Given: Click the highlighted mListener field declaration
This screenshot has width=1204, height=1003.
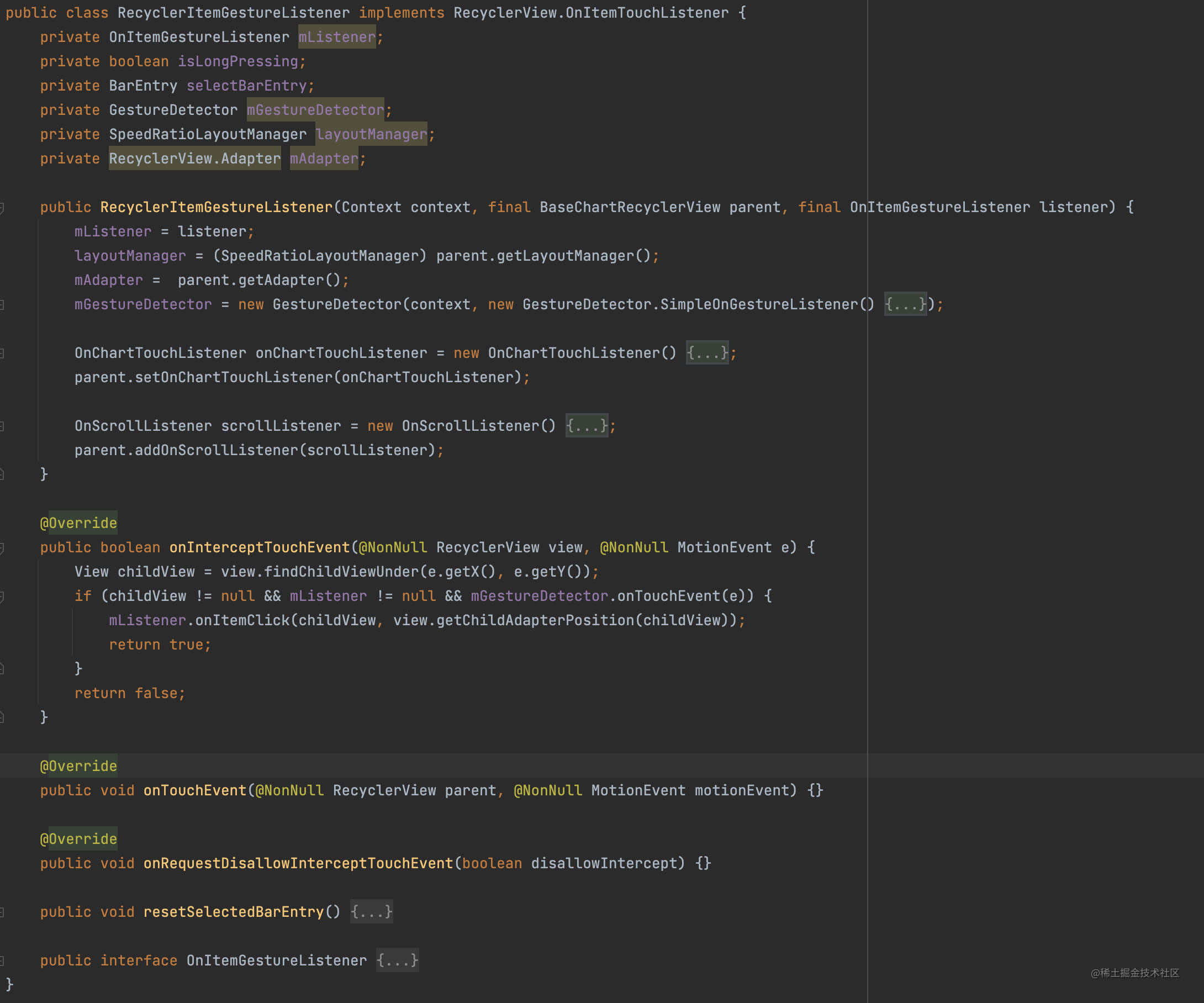Looking at the screenshot, I should [x=336, y=37].
